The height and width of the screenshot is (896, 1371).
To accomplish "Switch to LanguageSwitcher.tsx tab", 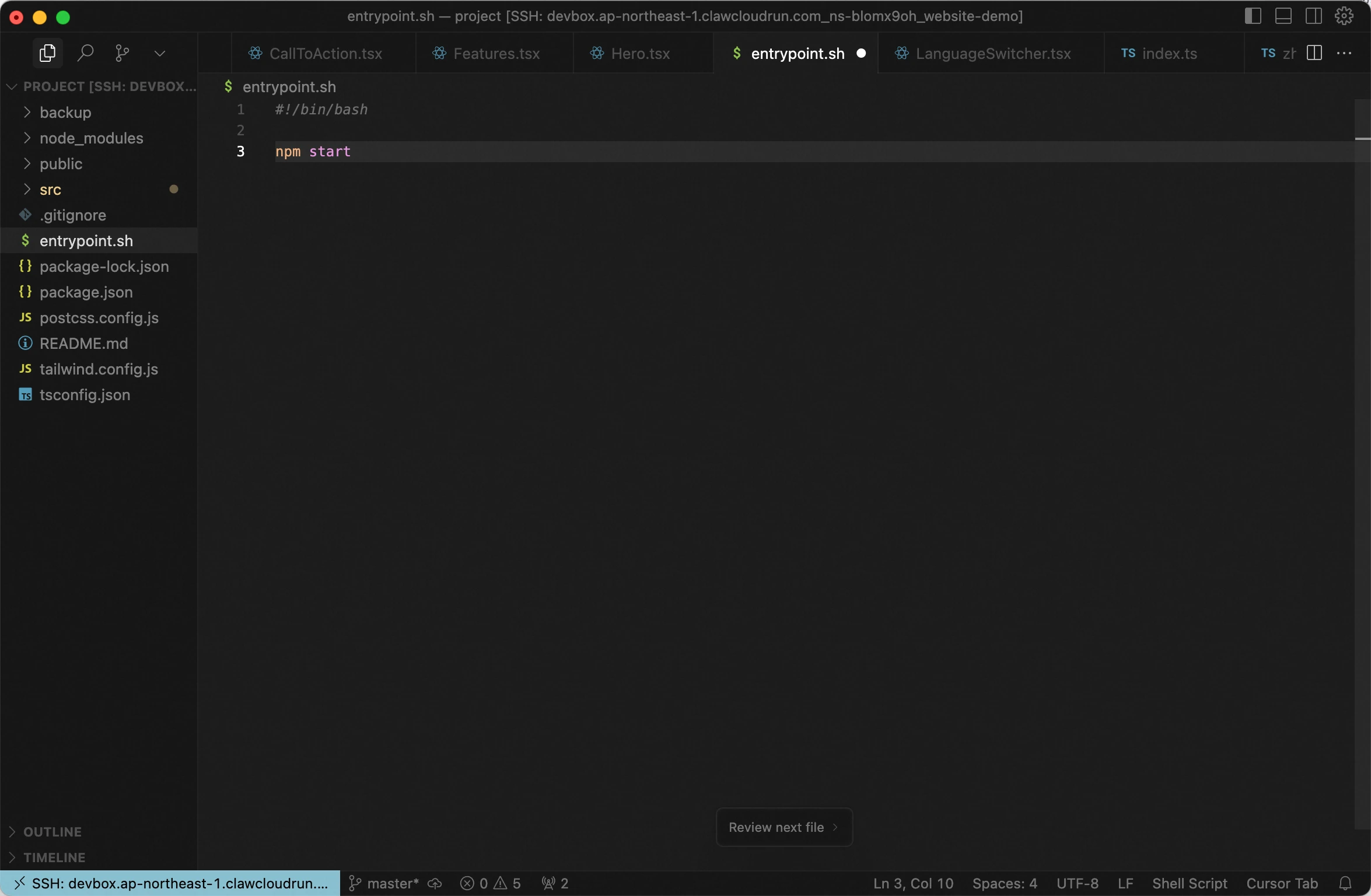I will coord(991,53).
